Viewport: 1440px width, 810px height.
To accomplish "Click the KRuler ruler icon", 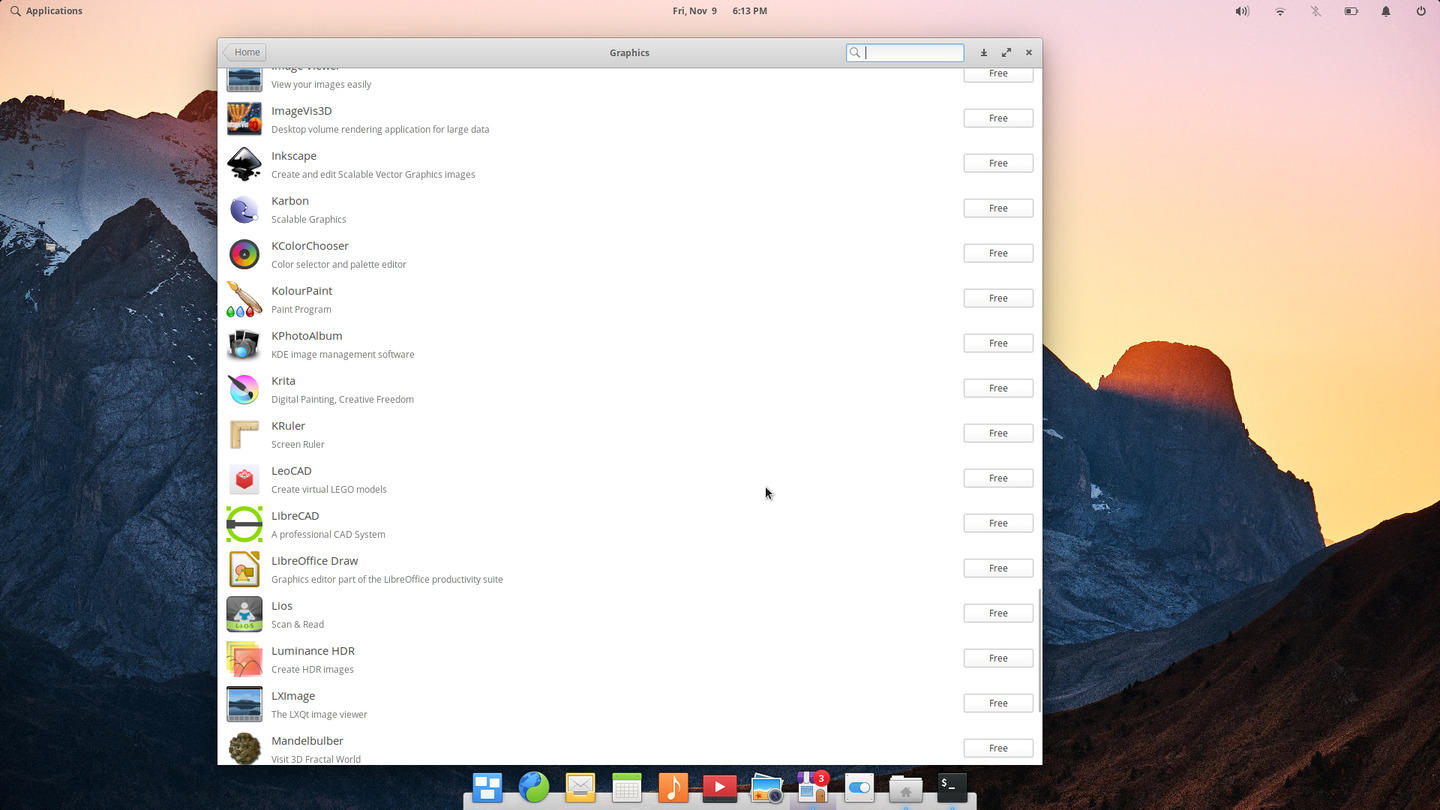I will pos(244,434).
